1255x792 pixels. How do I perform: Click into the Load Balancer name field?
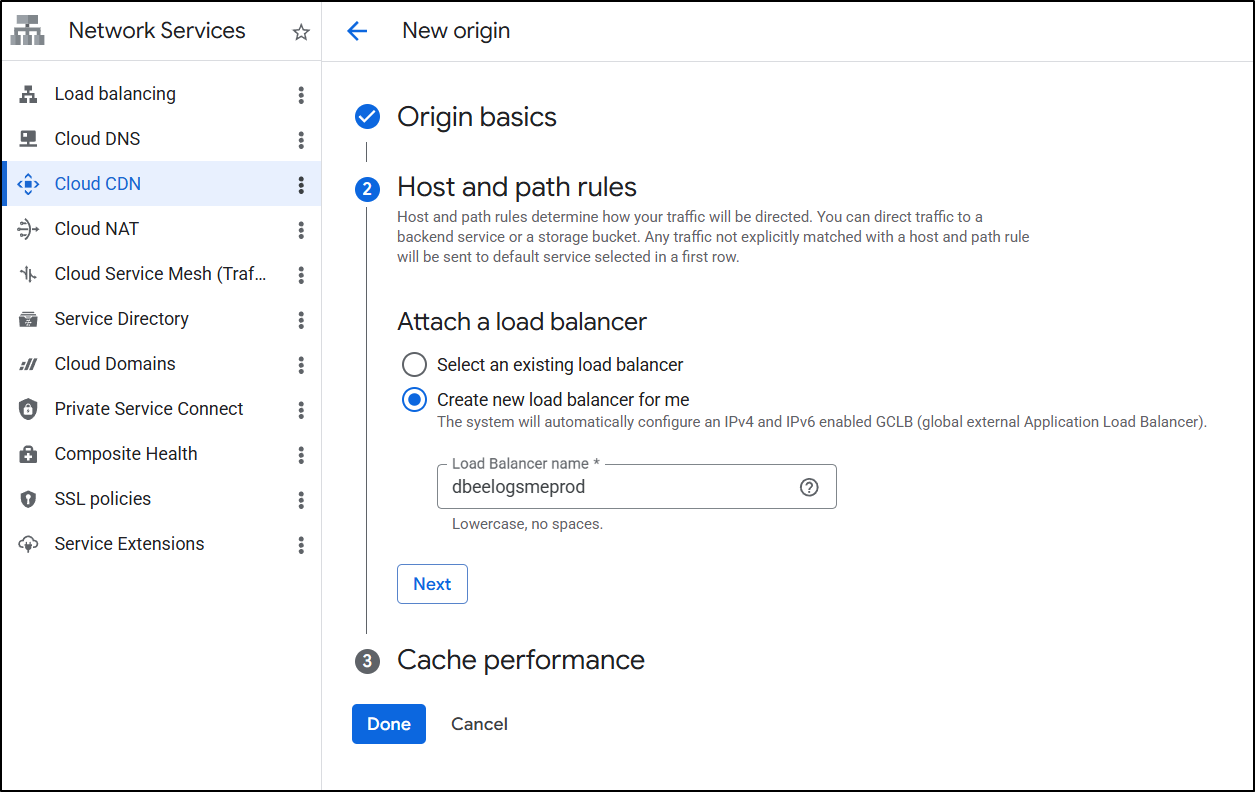point(615,487)
